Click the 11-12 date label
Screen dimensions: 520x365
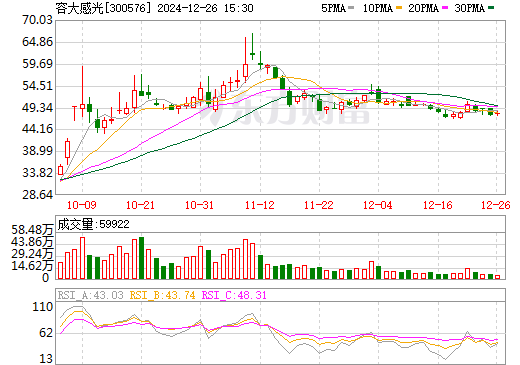pyautogui.click(x=260, y=205)
